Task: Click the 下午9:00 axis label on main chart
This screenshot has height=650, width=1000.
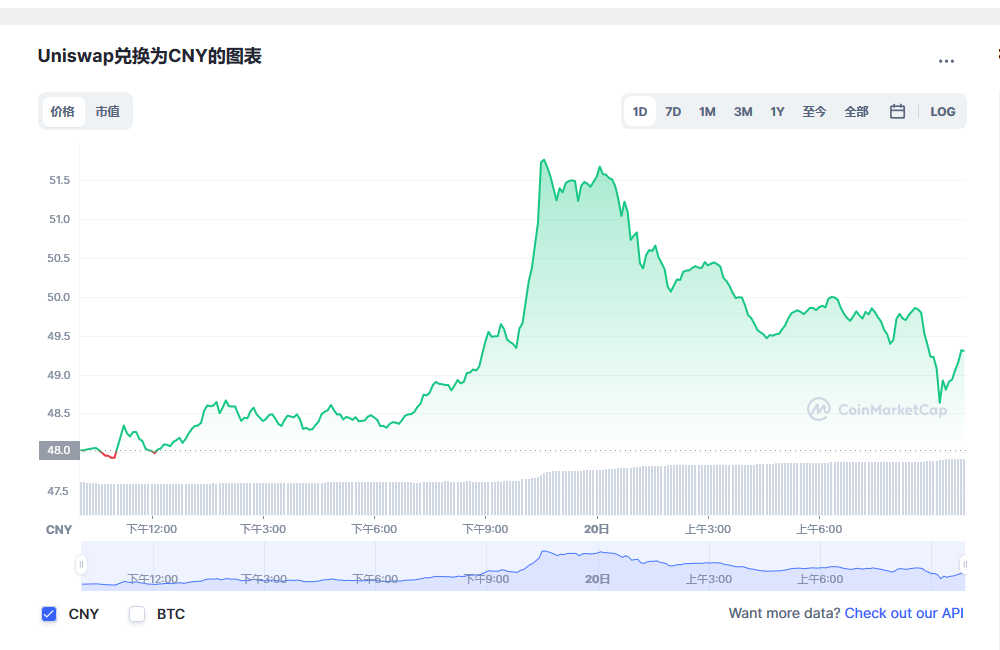Action: point(485,529)
